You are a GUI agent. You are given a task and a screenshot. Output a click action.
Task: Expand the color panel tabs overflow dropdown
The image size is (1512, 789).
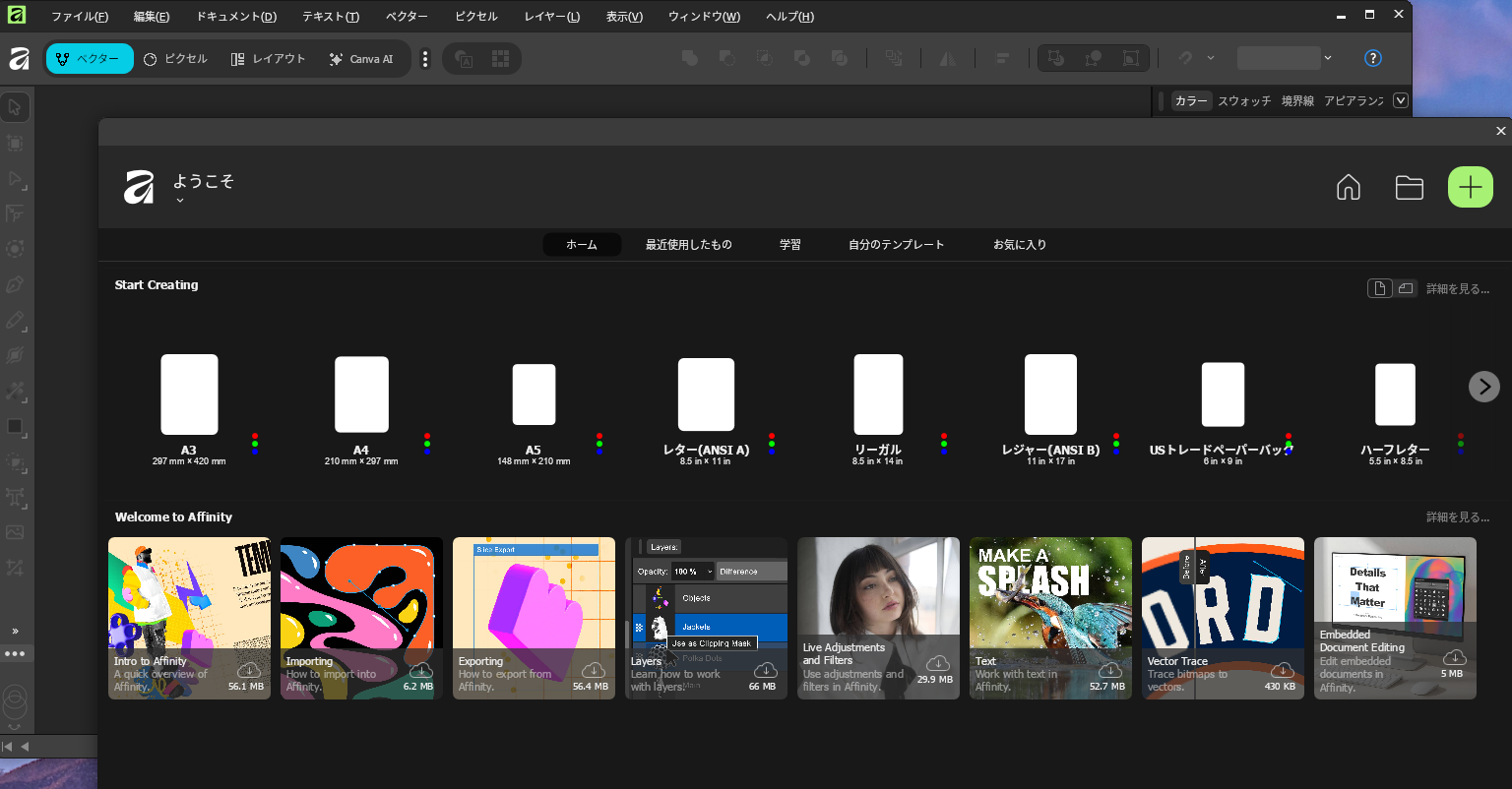point(1401,100)
